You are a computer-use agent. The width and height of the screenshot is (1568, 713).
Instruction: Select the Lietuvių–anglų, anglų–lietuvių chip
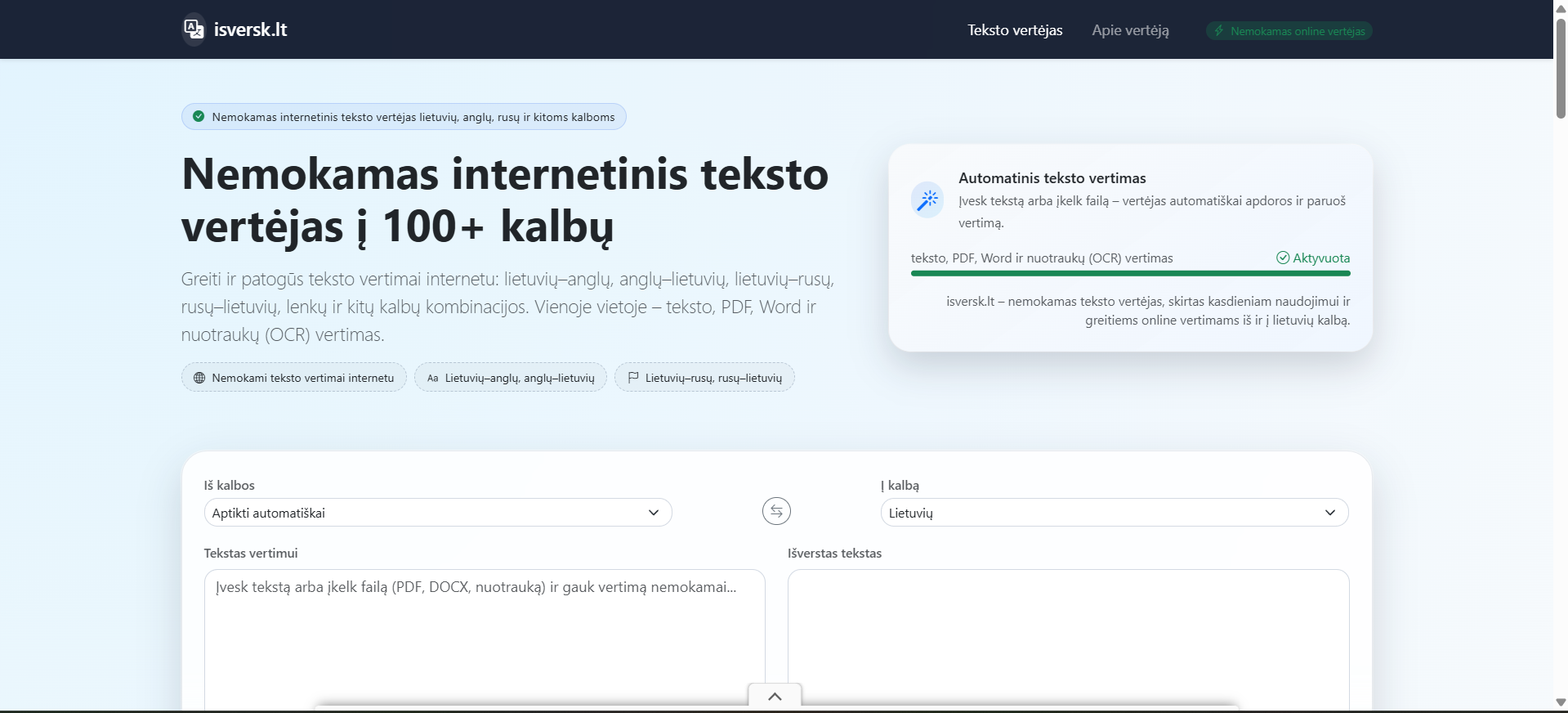click(511, 377)
